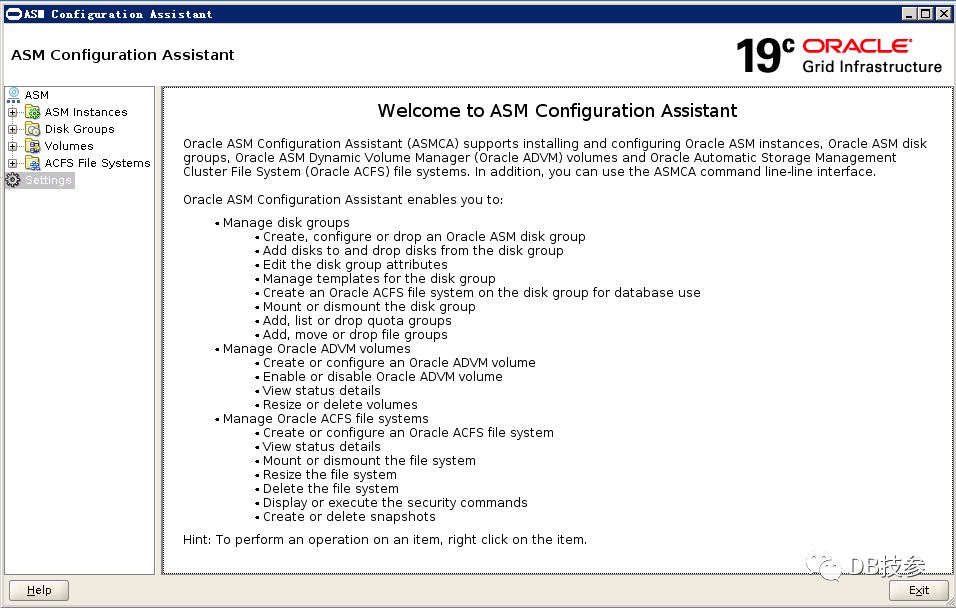Viewport: 956px width, 608px height.
Task: Click the ACFS File Systems folder icon
Action: click(x=33, y=163)
